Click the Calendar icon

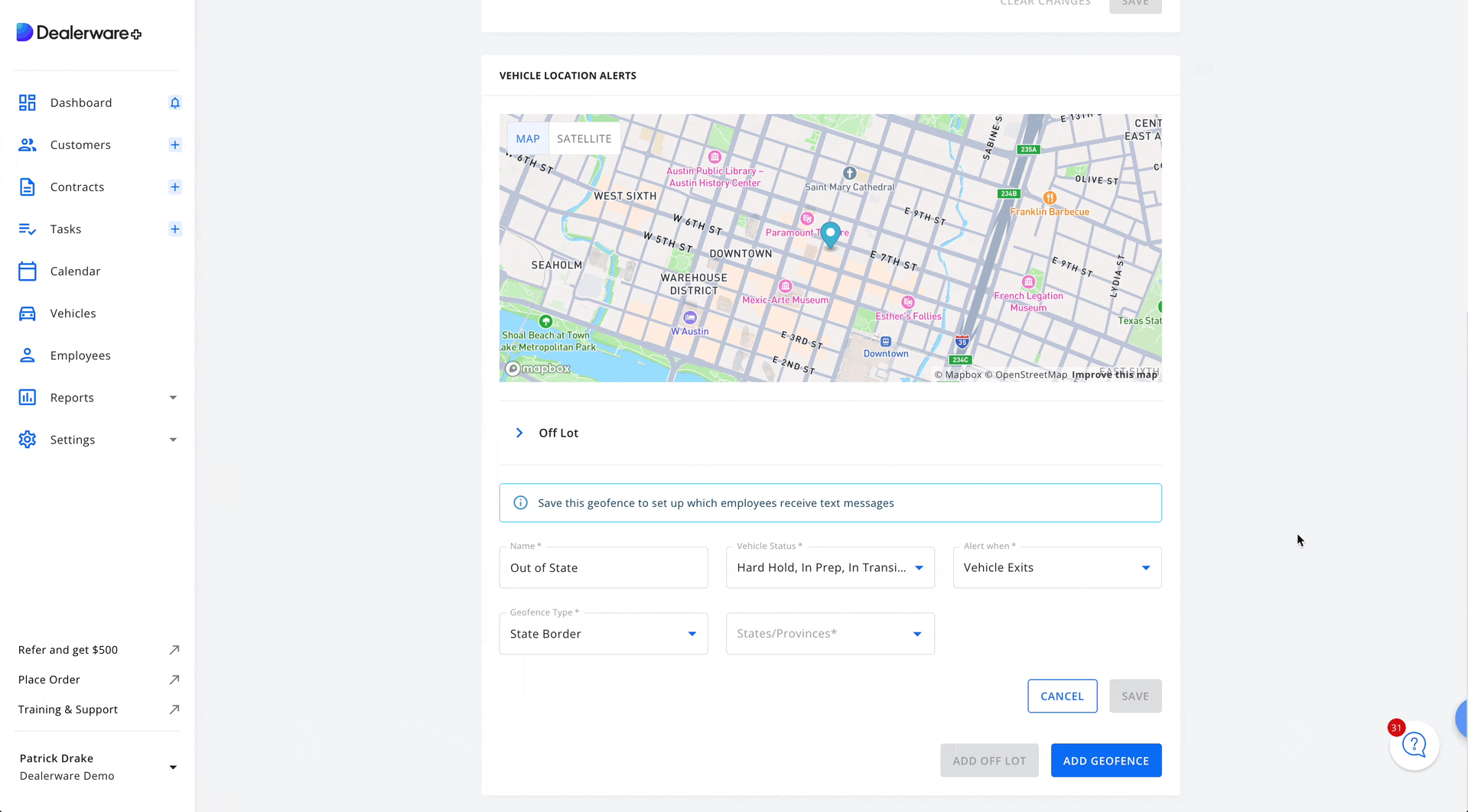pos(28,271)
